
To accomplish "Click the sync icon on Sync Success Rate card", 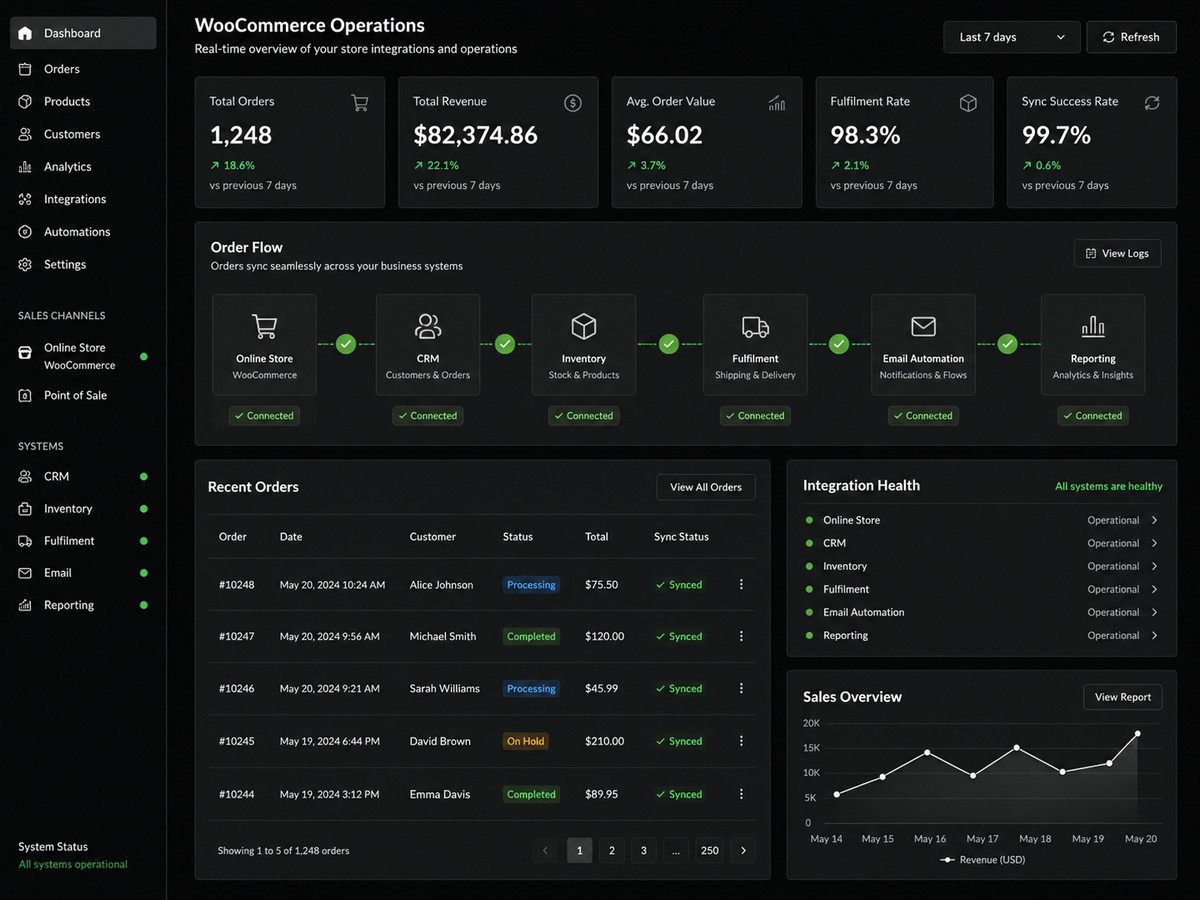I will (1152, 102).
